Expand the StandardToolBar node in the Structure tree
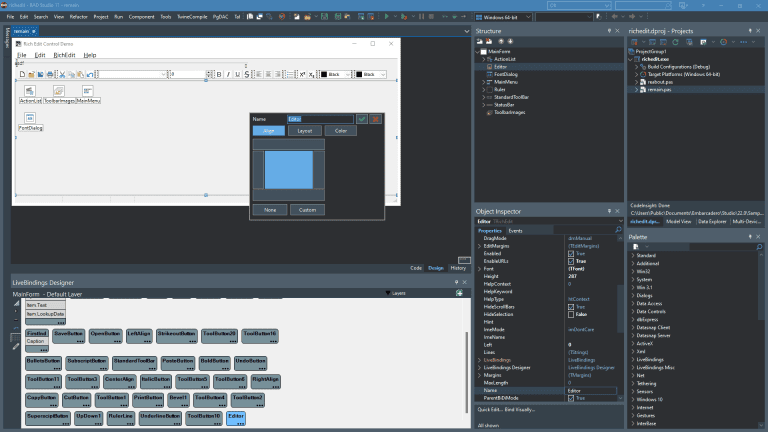 [x=483, y=97]
